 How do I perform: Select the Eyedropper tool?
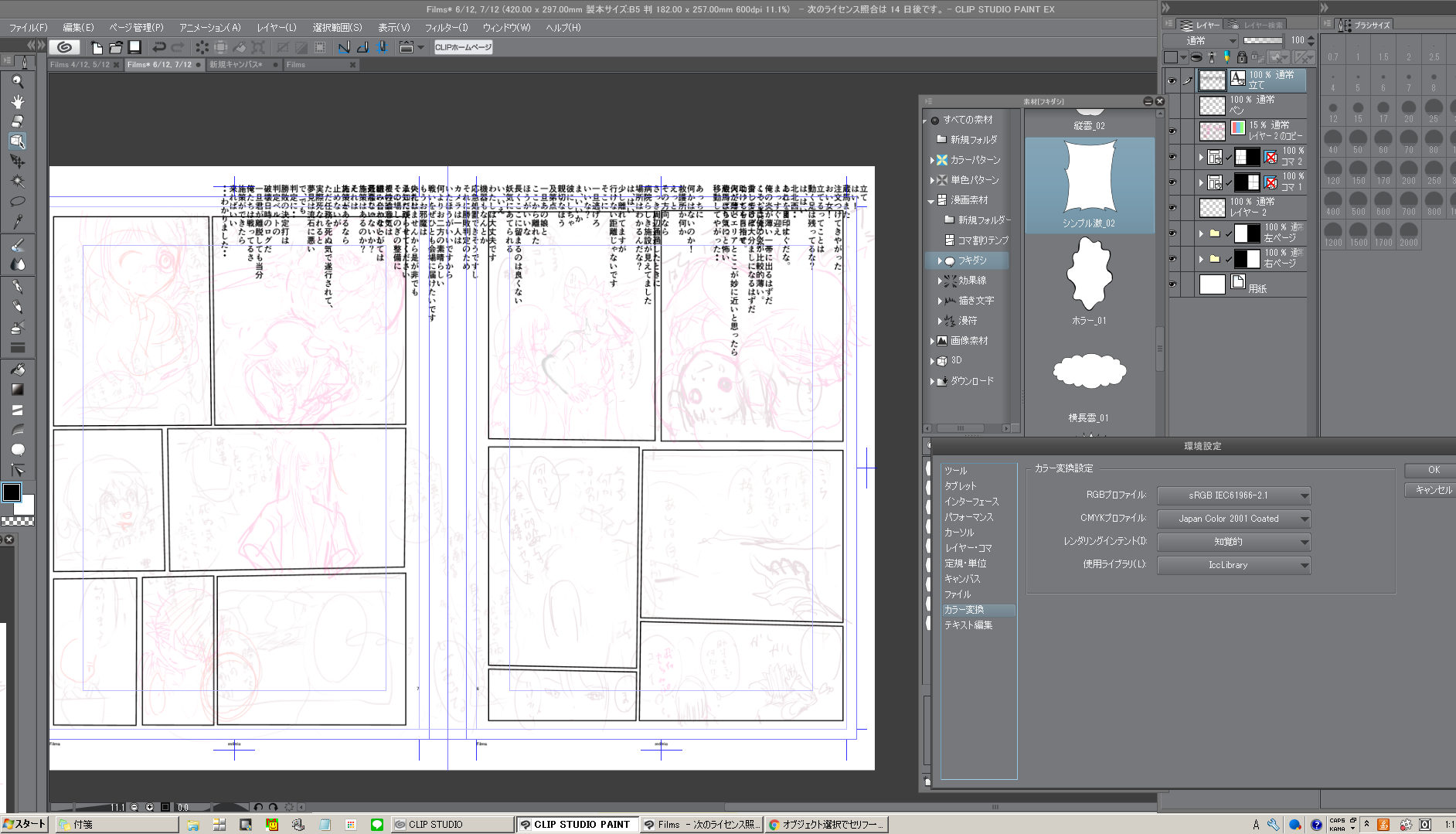tap(17, 222)
